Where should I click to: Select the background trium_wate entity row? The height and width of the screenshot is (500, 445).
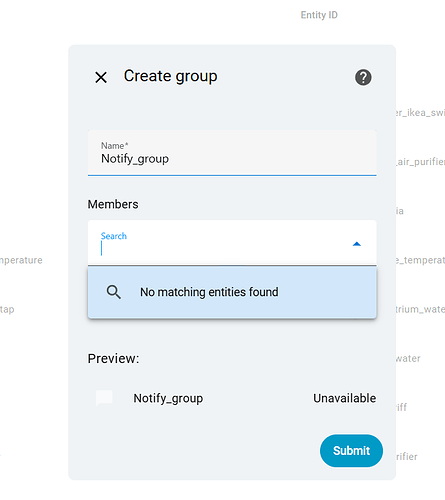[x=420, y=309]
